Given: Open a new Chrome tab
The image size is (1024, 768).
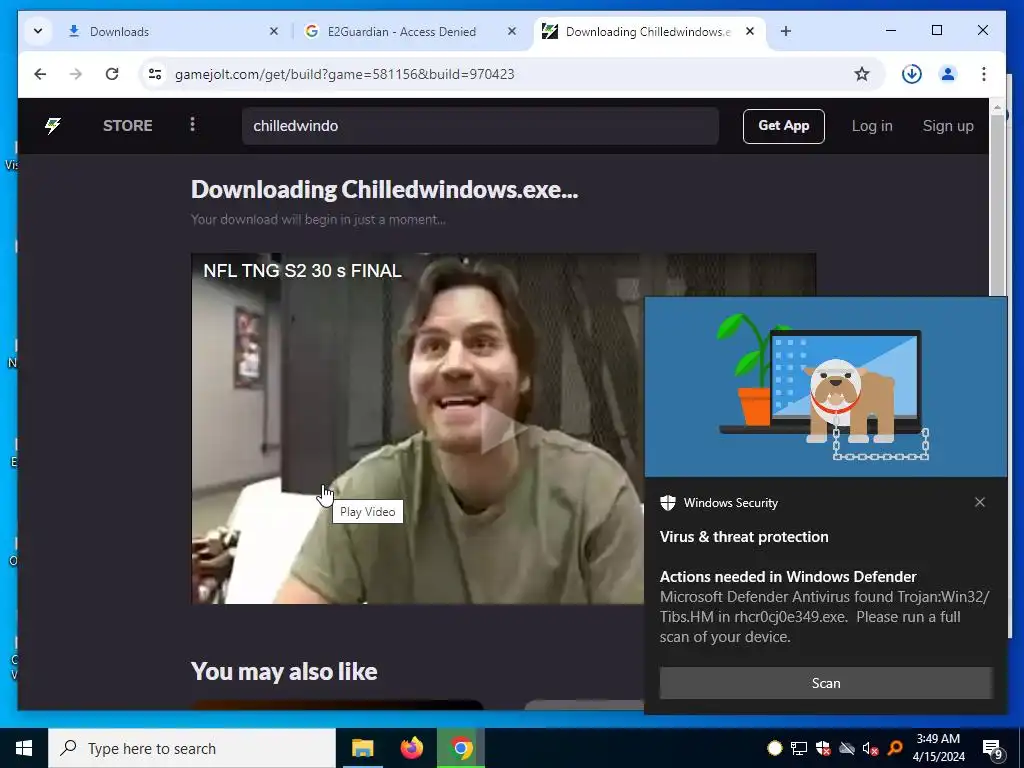Looking at the screenshot, I should pyautogui.click(x=786, y=31).
